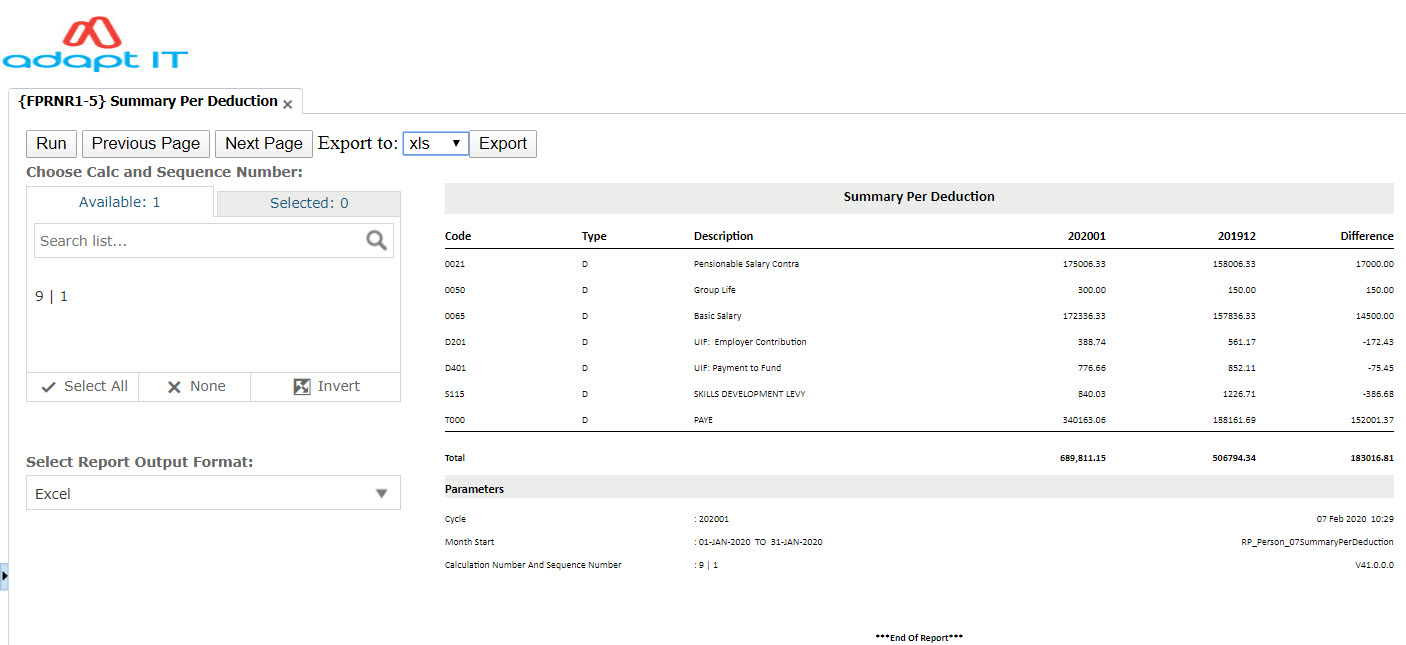The width and height of the screenshot is (1406, 645).
Task: Click the 07 Feb 2020 10:29 timestamp
Action: click(x=1355, y=519)
